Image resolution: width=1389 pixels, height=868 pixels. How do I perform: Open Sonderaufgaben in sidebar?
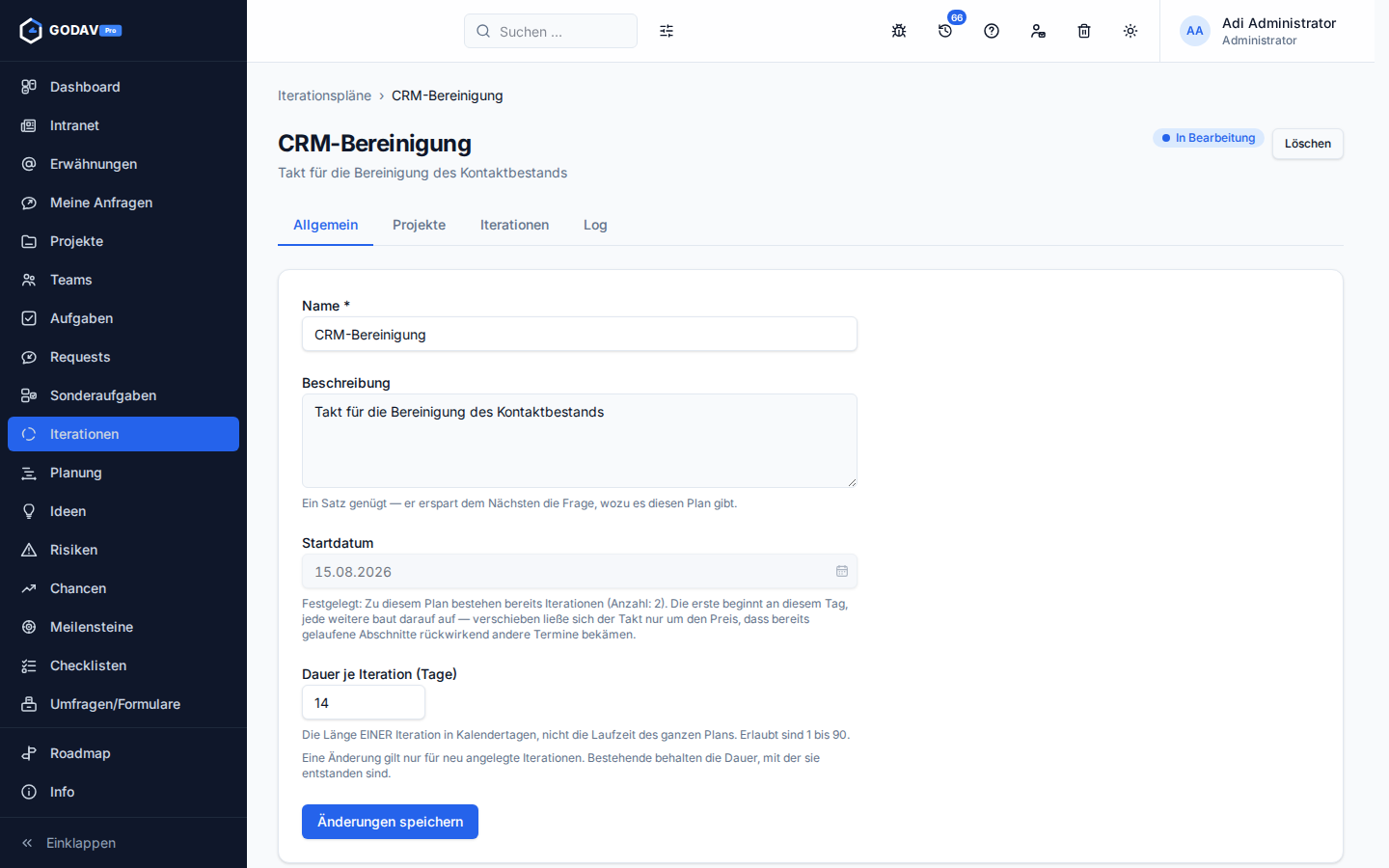[123, 395]
